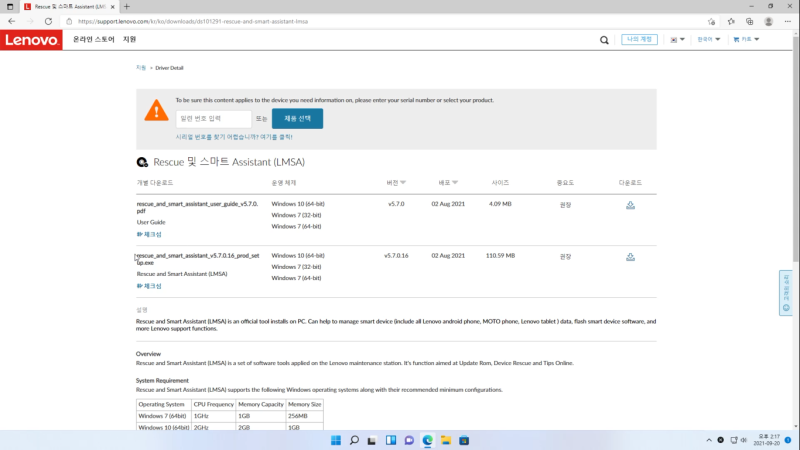Open the feedback side tab
The height and width of the screenshot is (450, 800).
tap(786, 293)
